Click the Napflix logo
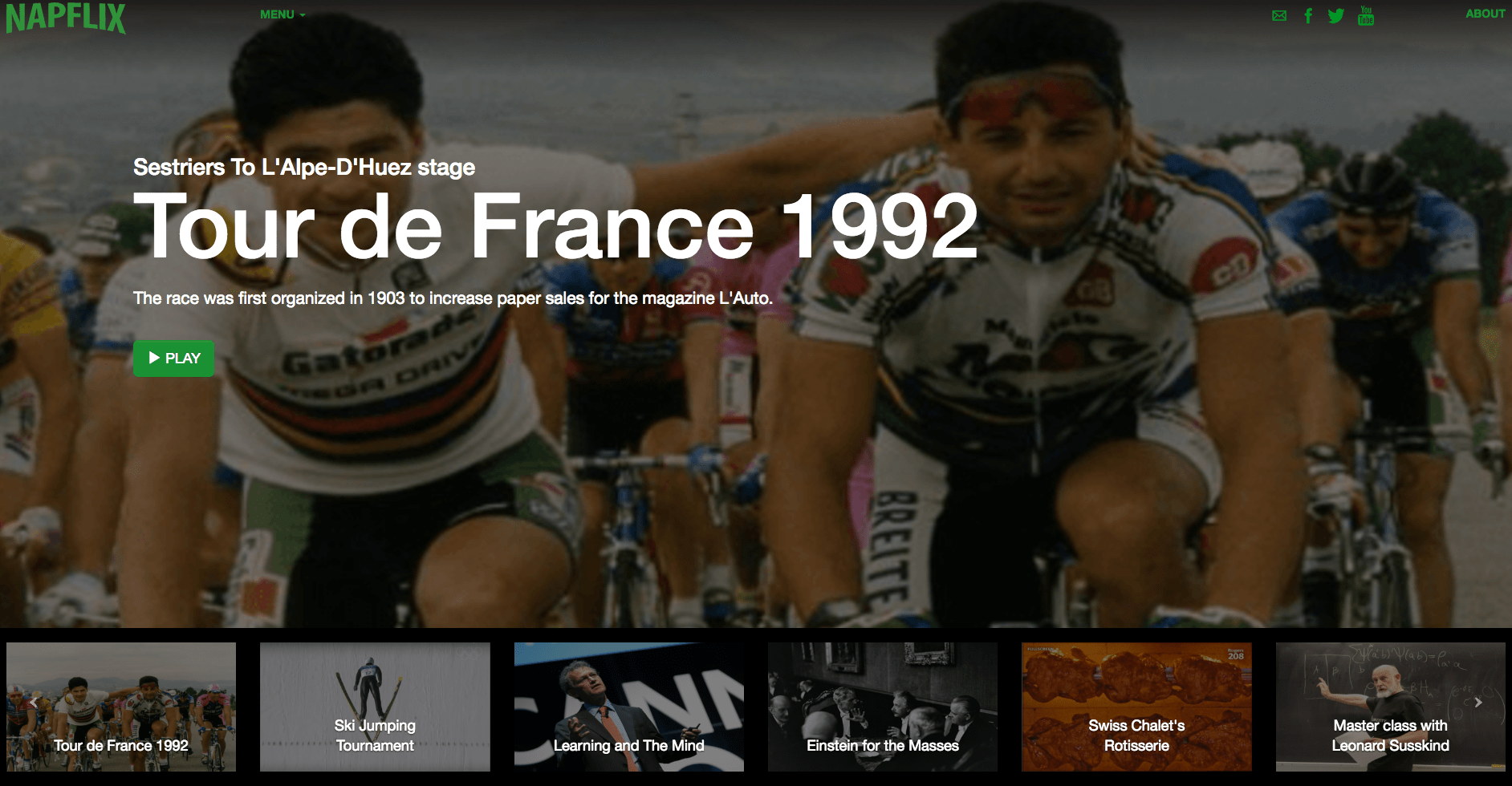This screenshot has height=786, width=1512. tap(66, 17)
